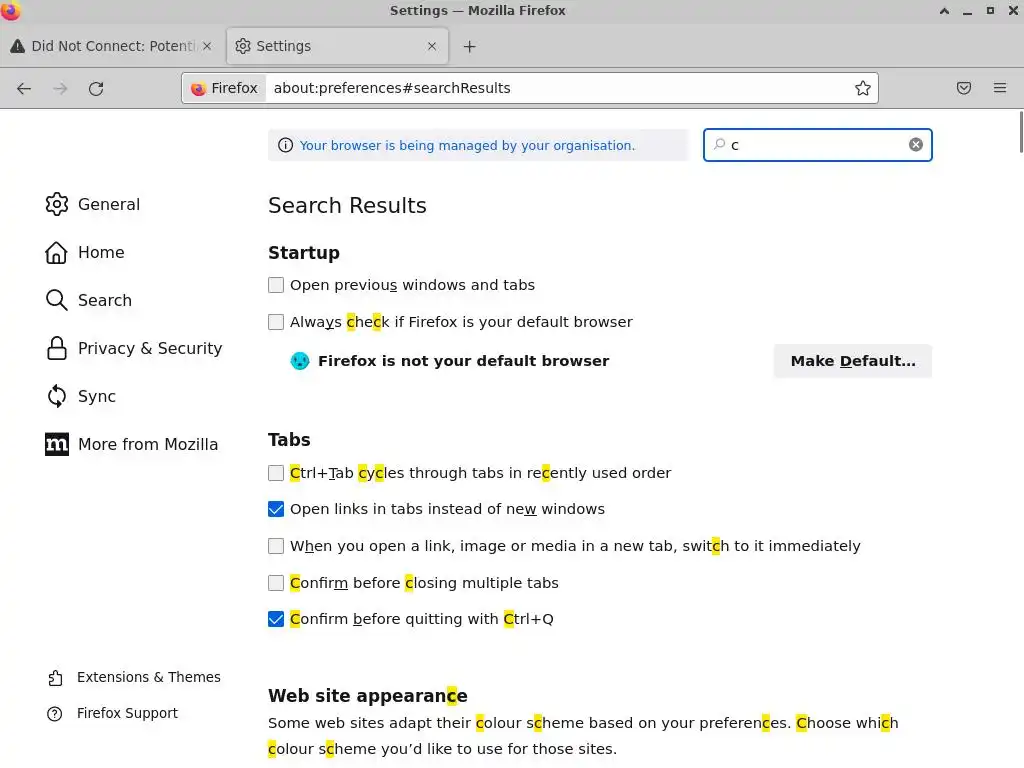Enable Open previous windows and tabs
This screenshot has width=1024, height=768.
(276, 285)
